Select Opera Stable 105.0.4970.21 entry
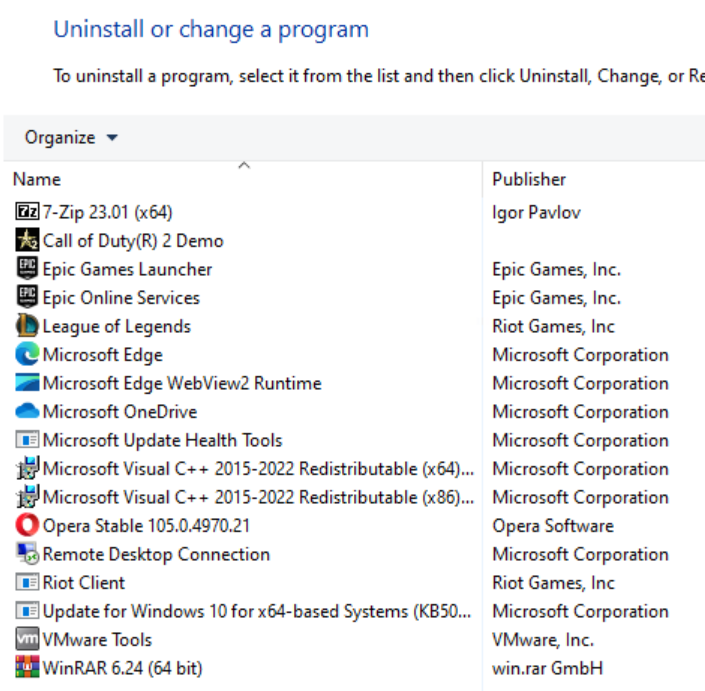 pos(146,526)
